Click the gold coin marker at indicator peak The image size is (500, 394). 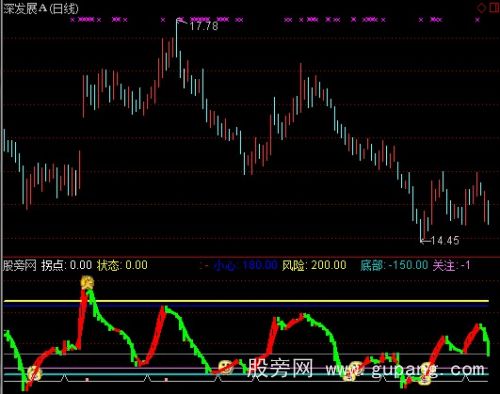click(x=87, y=282)
